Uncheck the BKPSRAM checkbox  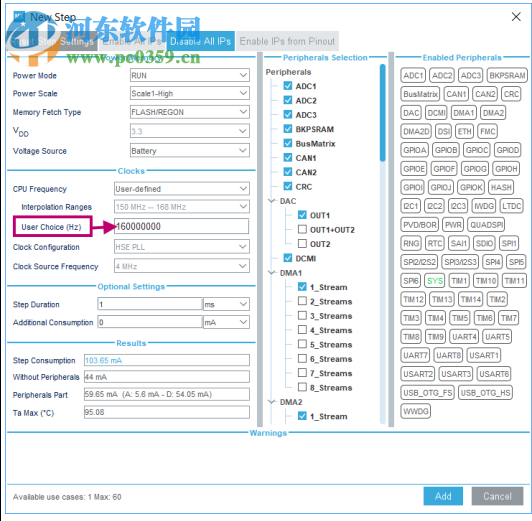click(x=288, y=129)
